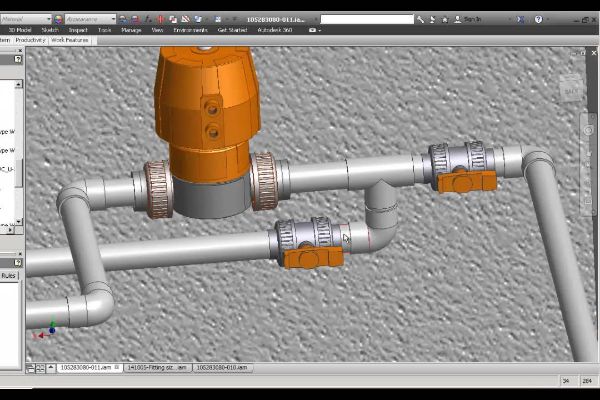Switch to the 141005-Fitting siz document tab

pyautogui.click(x=157, y=368)
